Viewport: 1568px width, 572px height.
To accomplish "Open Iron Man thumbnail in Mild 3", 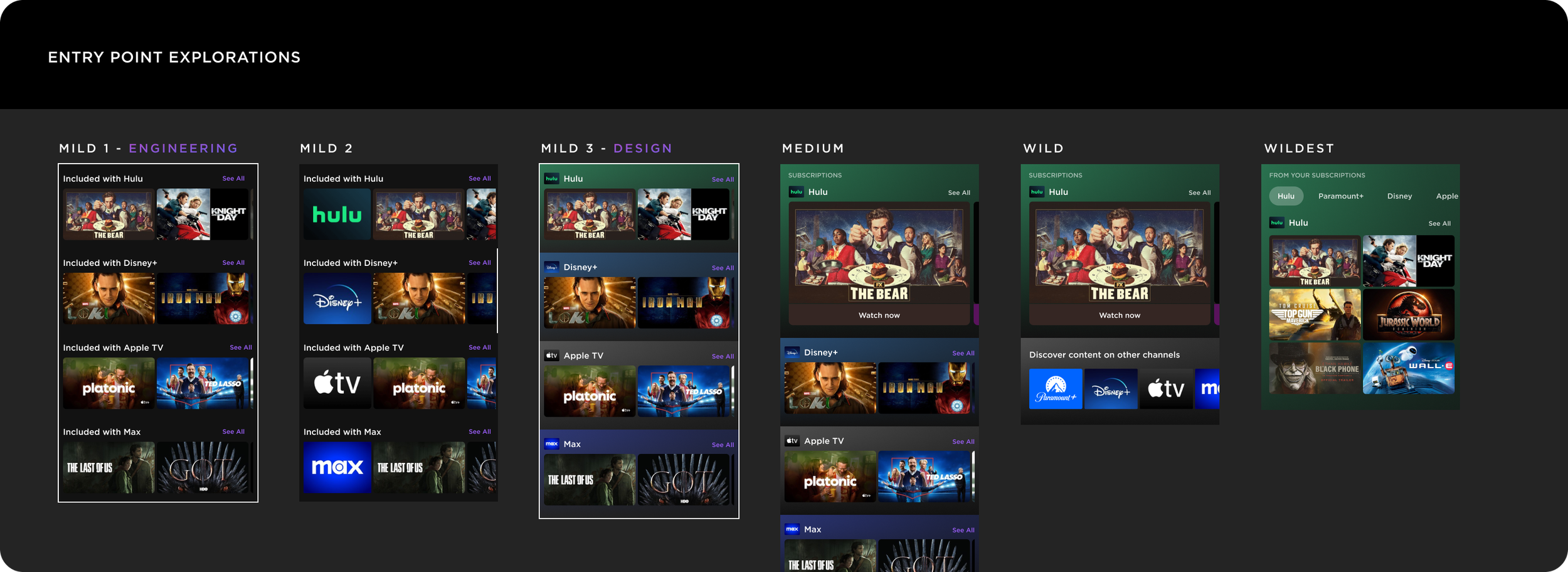I will [x=684, y=303].
